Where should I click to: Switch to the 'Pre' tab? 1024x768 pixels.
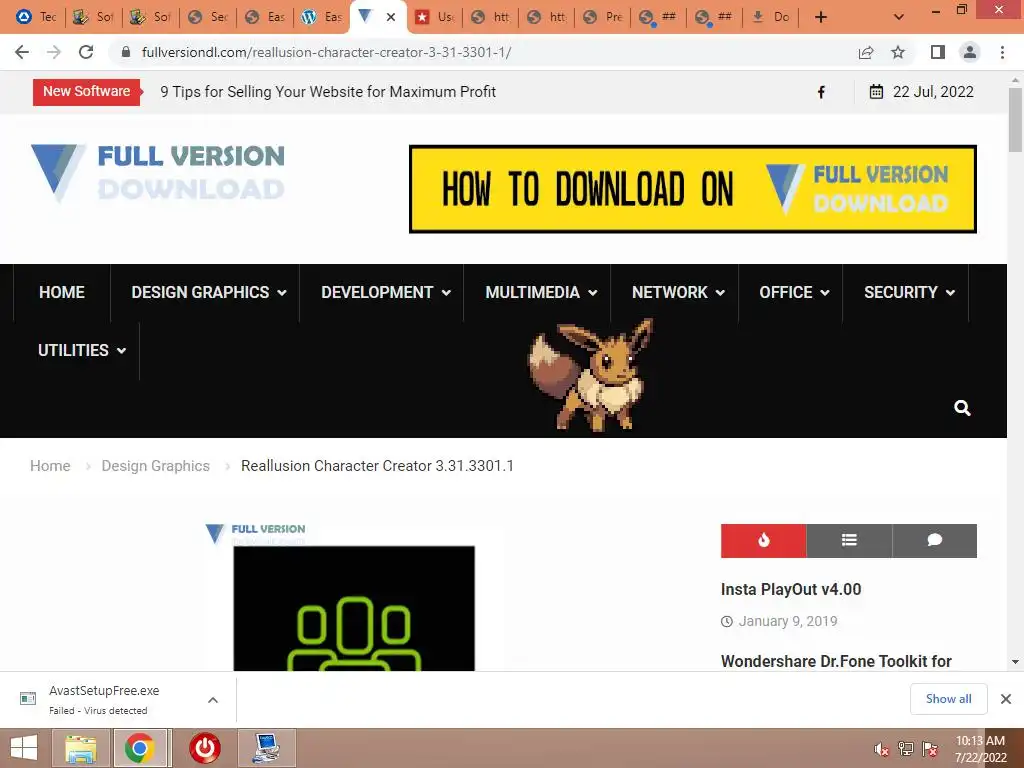[x=602, y=17]
